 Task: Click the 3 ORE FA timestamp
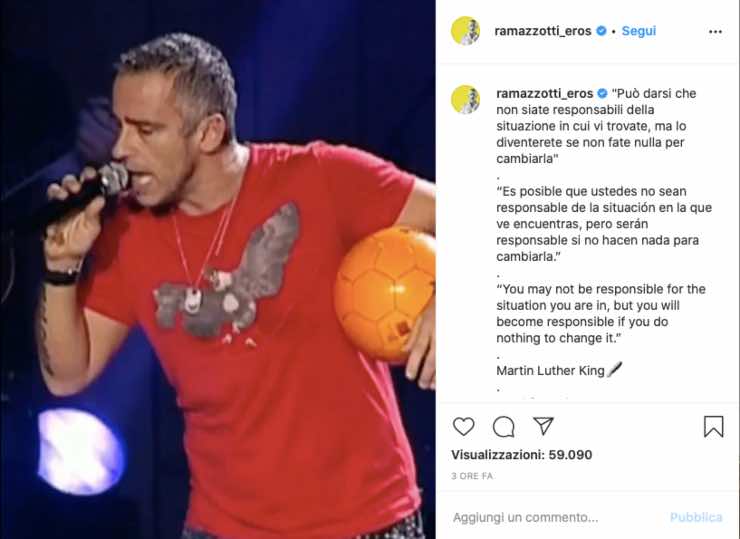coord(472,476)
